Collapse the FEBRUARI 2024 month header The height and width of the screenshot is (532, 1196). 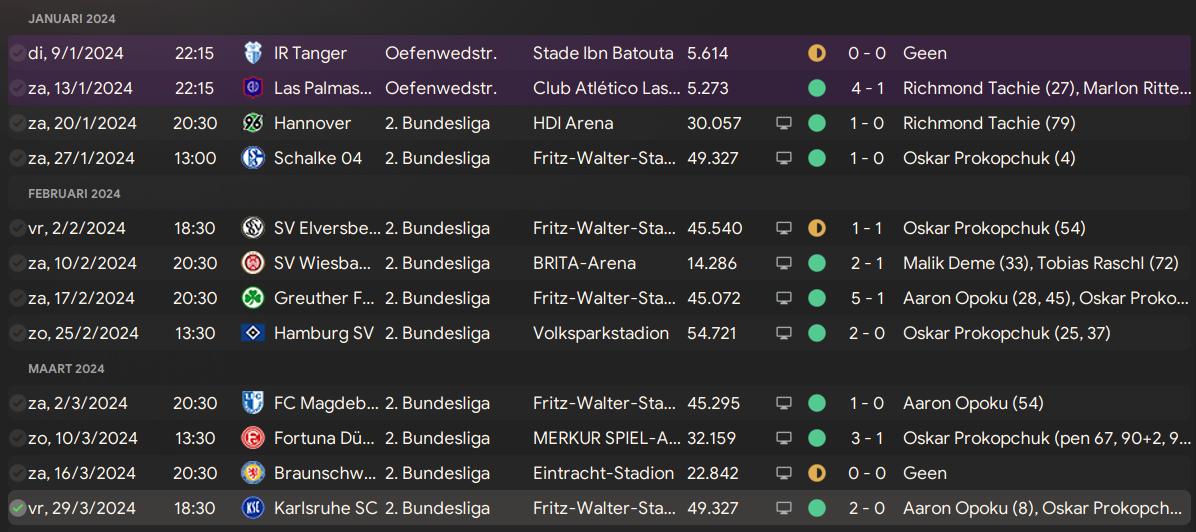click(x=75, y=193)
